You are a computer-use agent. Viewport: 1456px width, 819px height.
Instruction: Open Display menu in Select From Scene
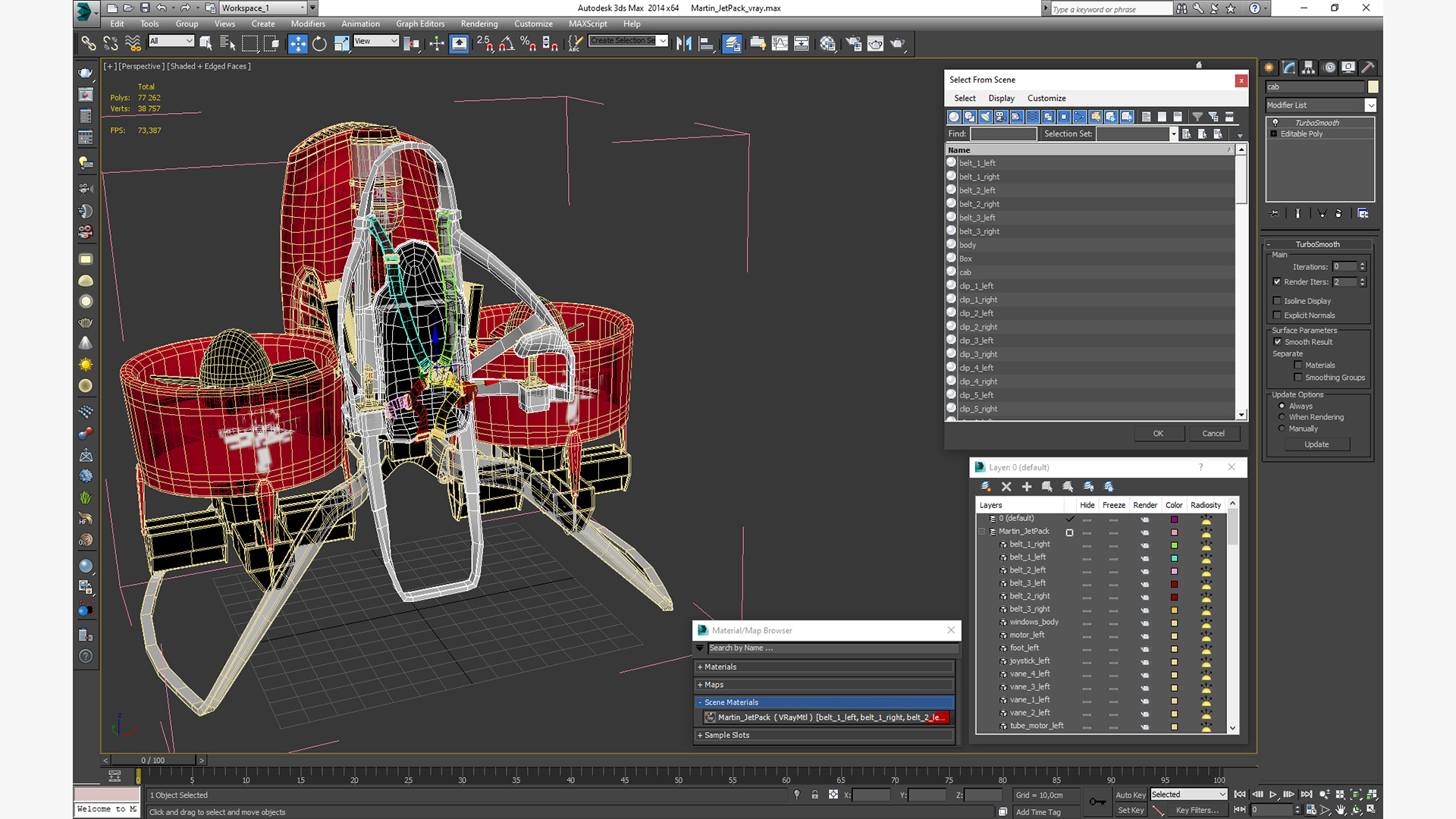coord(1001,99)
